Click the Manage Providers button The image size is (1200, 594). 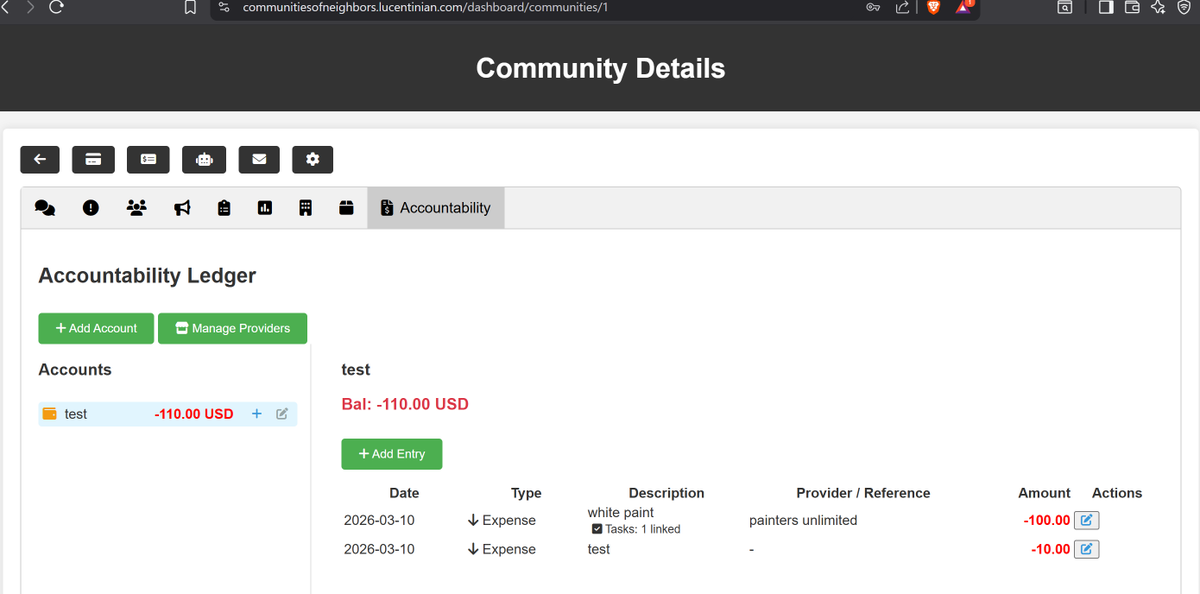tap(232, 328)
